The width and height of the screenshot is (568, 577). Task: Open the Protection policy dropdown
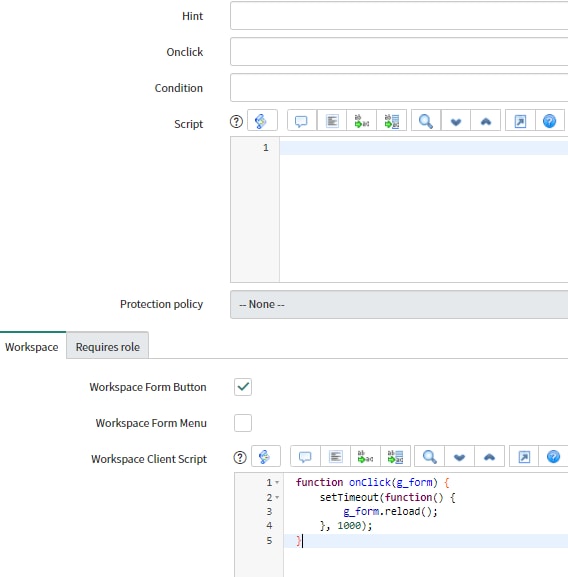click(x=399, y=304)
